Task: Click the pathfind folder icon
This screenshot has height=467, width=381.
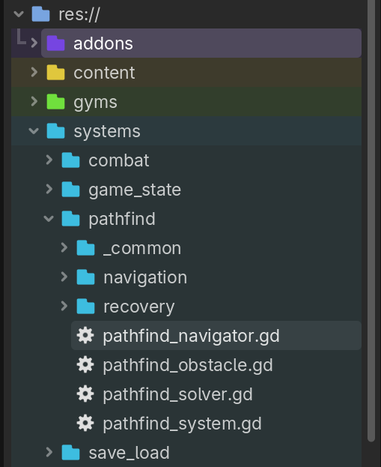Action: pyautogui.click(x=71, y=219)
